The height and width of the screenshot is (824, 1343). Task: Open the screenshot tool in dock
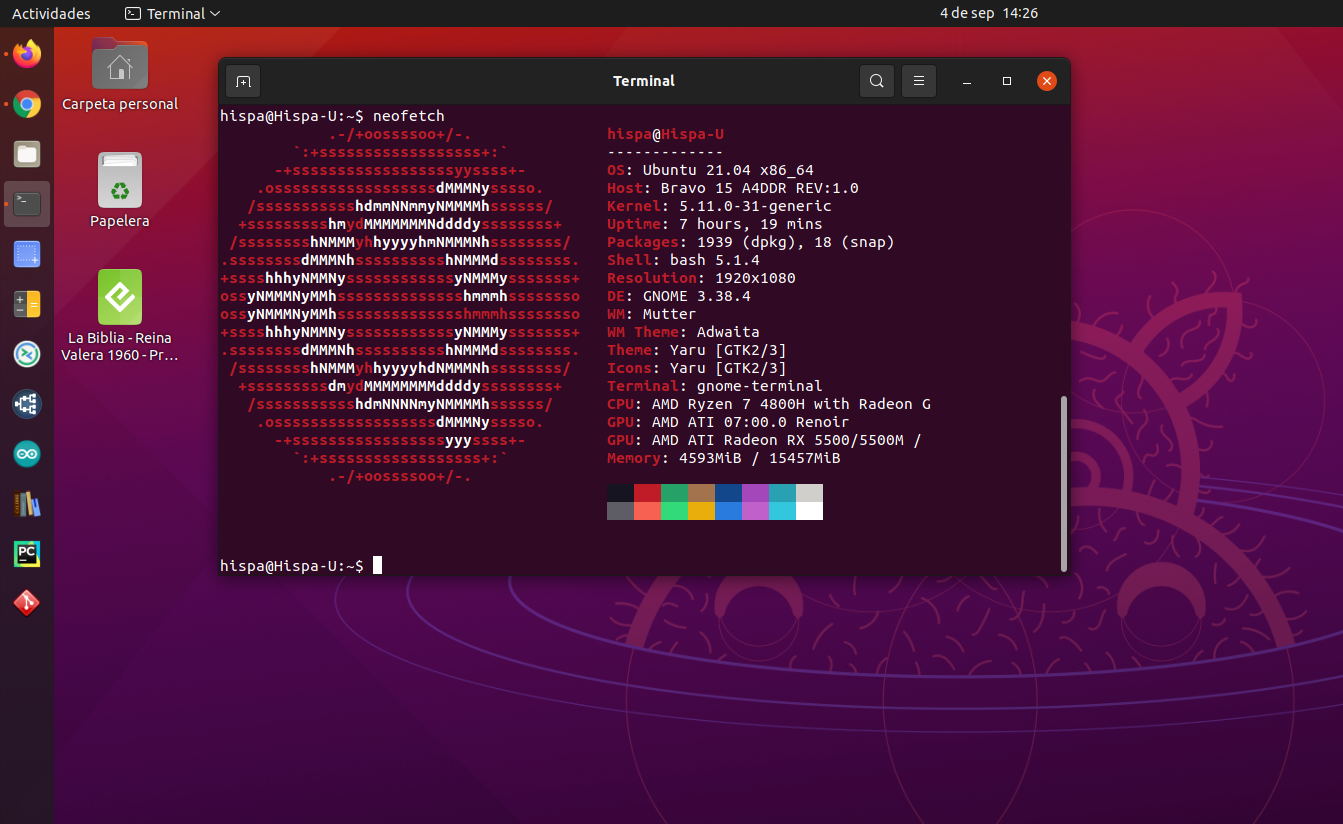coord(27,254)
